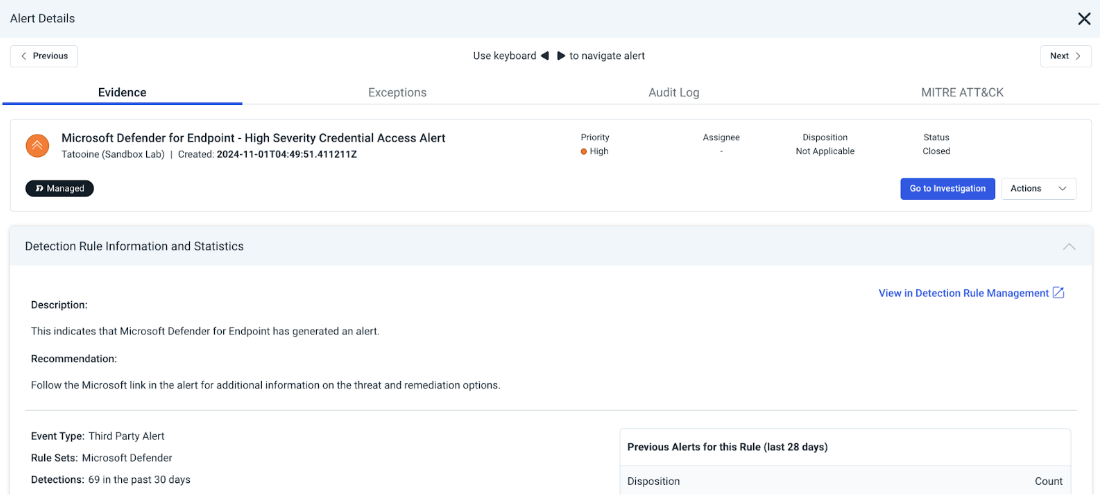
Task: Collapse Detection Rule Information and Statistics section
Action: 1069,246
